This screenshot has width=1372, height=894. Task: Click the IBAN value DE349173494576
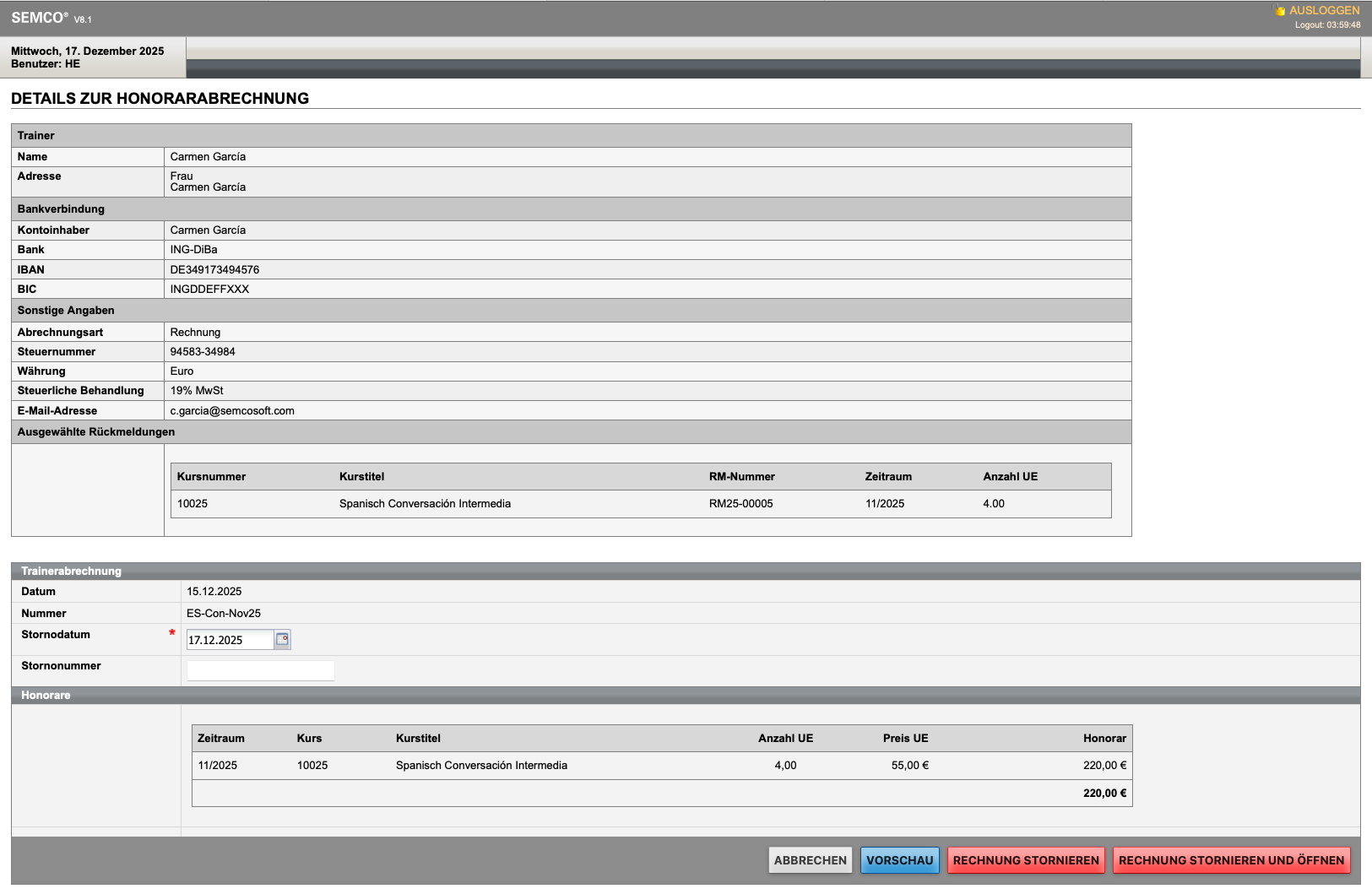click(214, 270)
